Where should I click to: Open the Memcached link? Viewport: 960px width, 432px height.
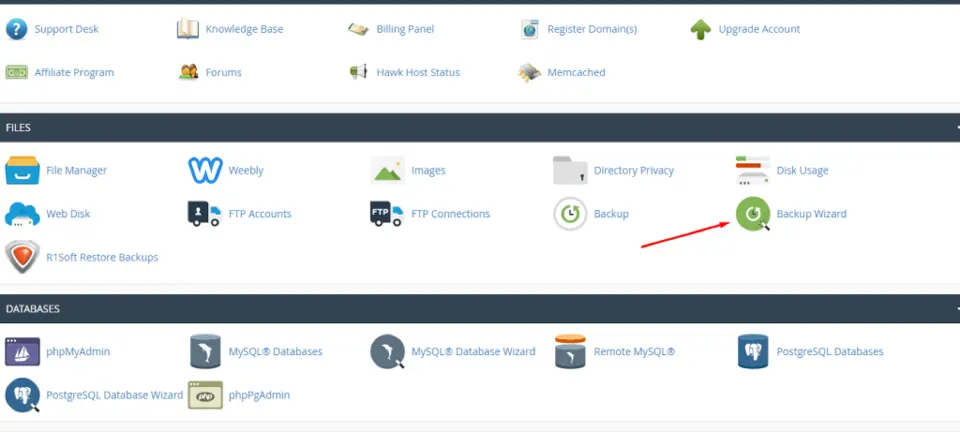(x=576, y=72)
